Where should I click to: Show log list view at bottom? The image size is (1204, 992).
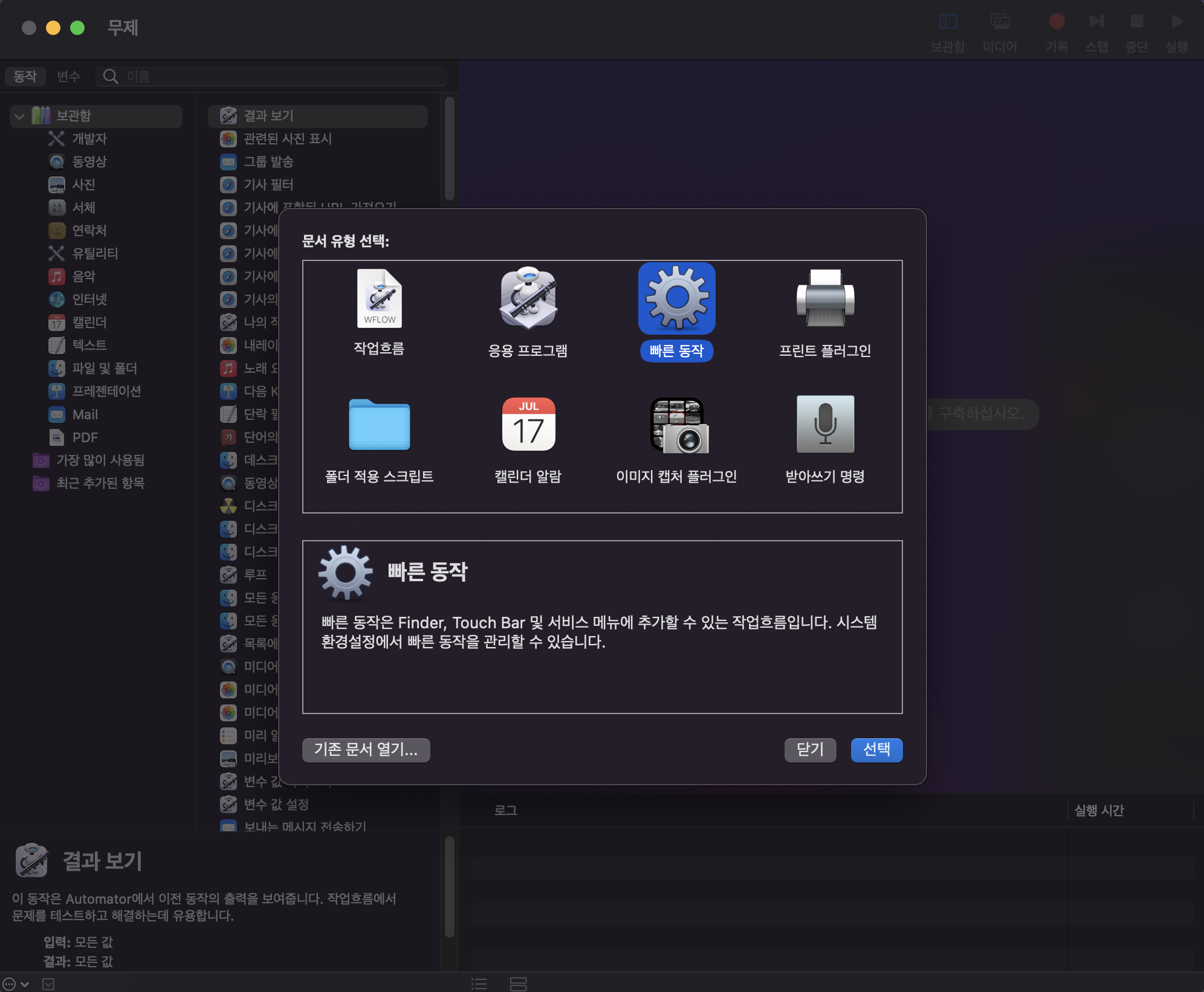tap(479, 984)
